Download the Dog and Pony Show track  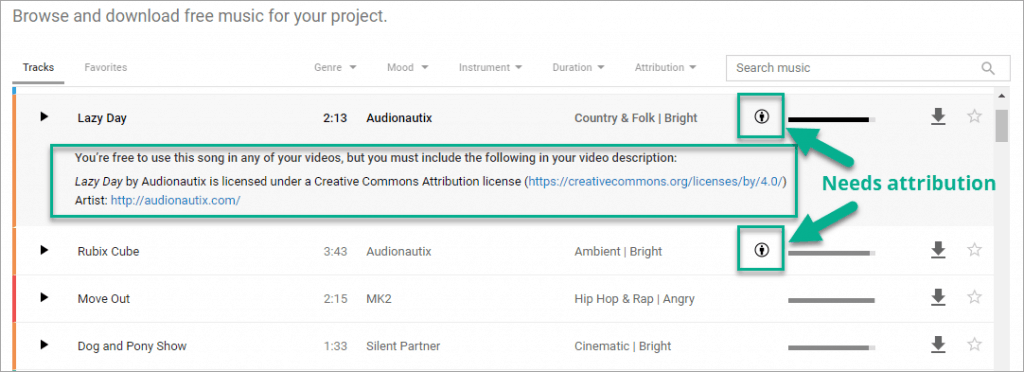click(938, 345)
